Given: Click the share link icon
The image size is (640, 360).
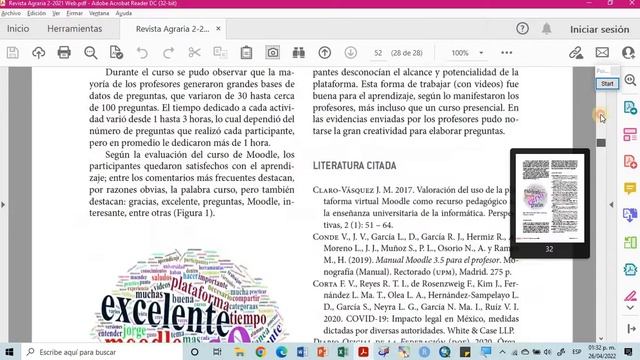Looking at the screenshot, I should click(x=576, y=53).
